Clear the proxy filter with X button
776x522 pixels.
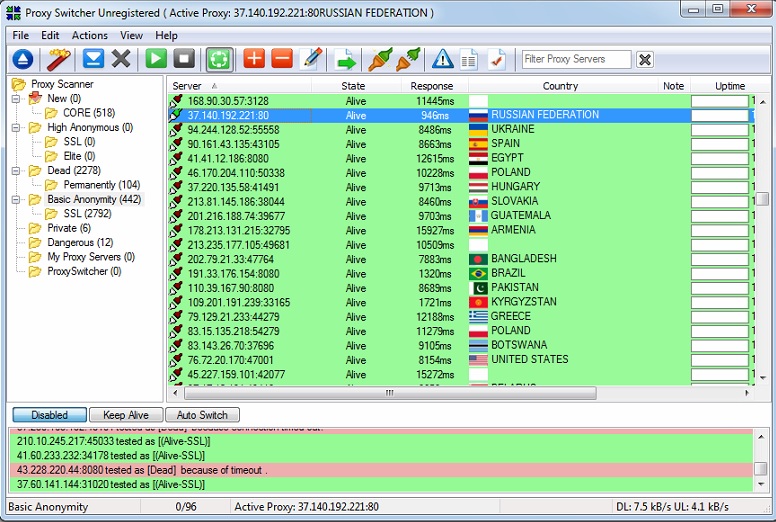coord(644,60)
